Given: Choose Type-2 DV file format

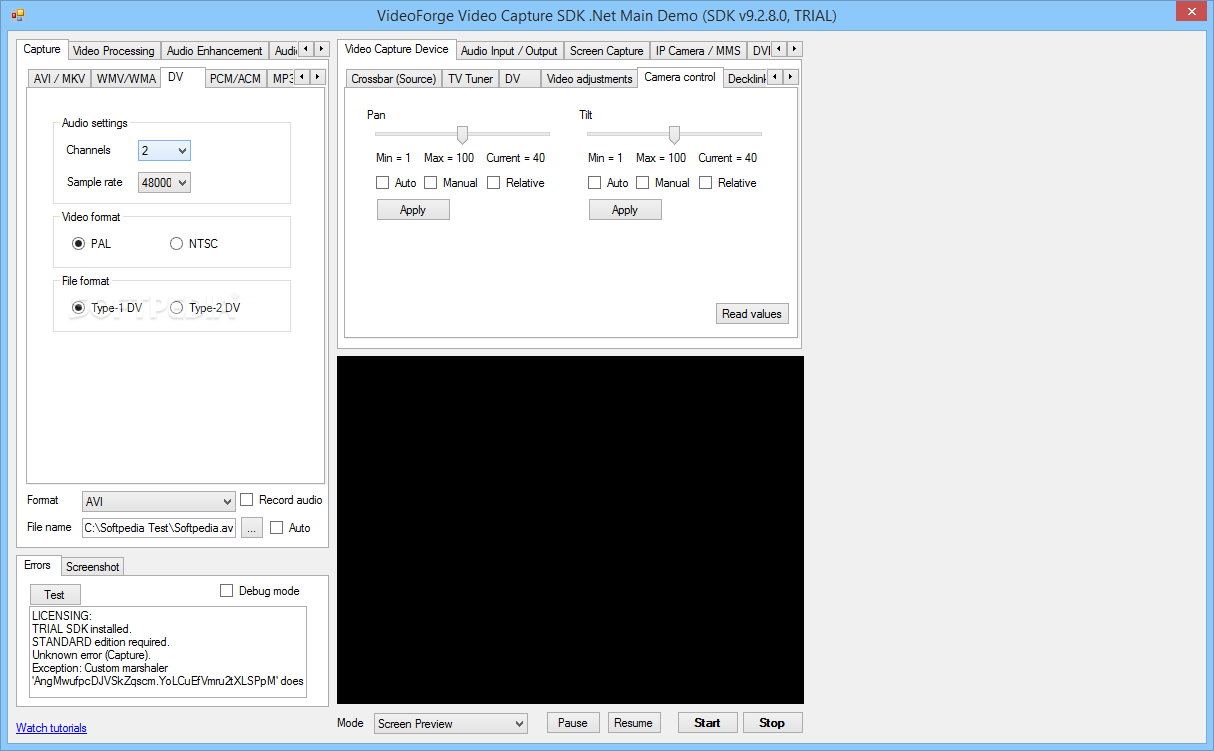Looking at the screenshot, I should pos(205,308).
